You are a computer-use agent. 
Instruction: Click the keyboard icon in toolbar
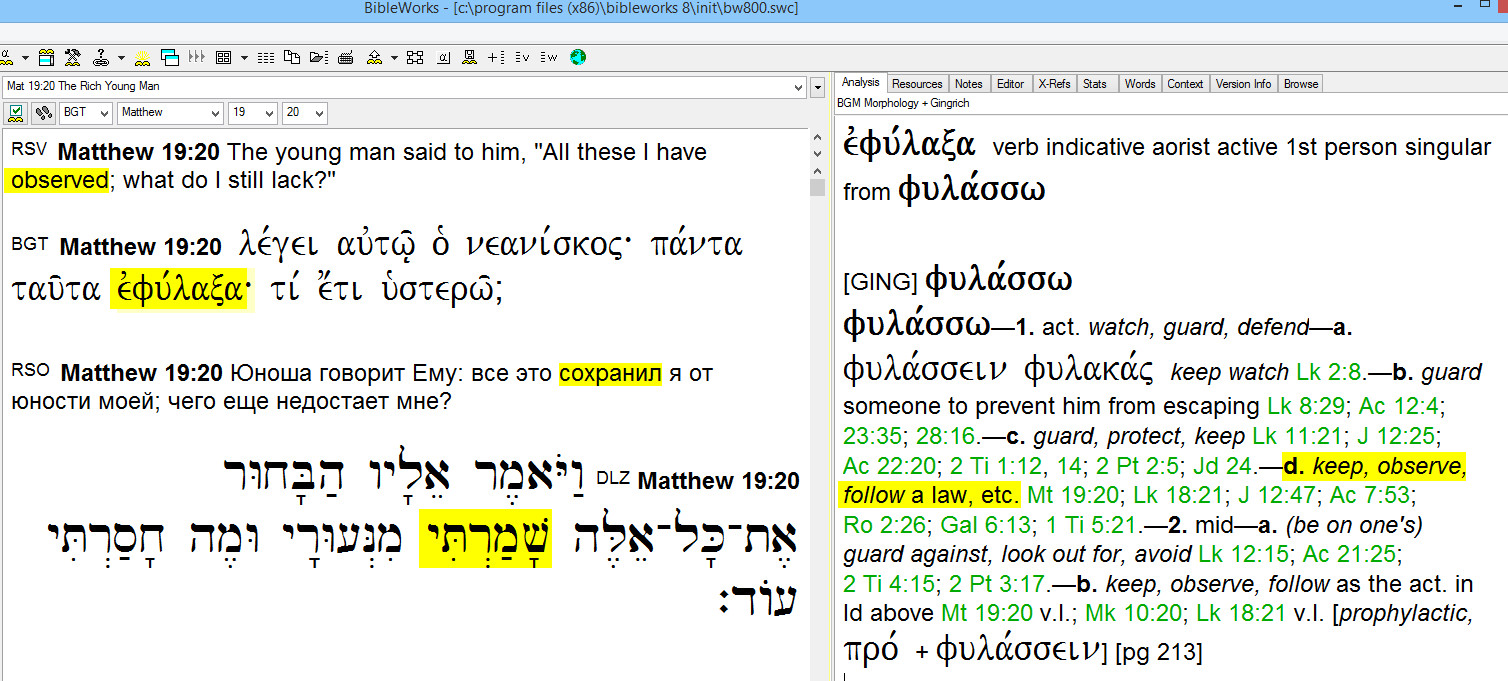[x=345, y=57]
